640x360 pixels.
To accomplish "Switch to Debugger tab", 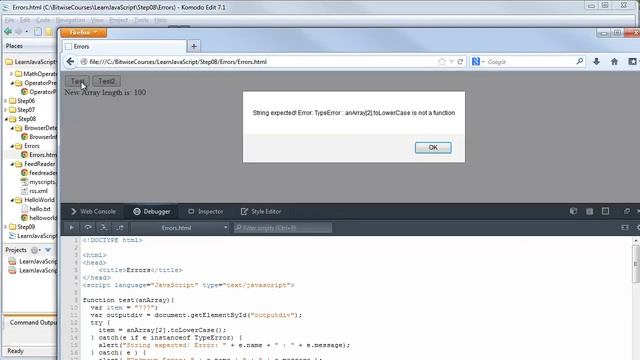I will tap(151, 211).
